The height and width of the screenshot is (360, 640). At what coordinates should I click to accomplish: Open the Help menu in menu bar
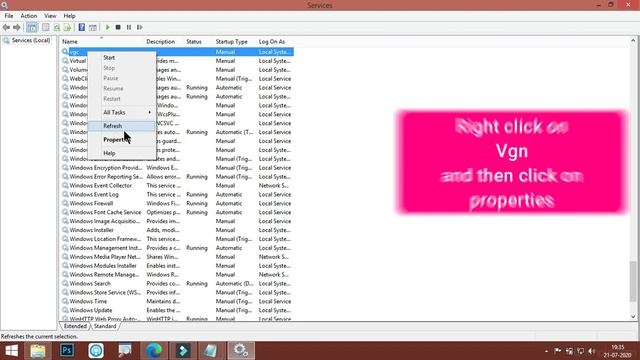pos(69,16)
